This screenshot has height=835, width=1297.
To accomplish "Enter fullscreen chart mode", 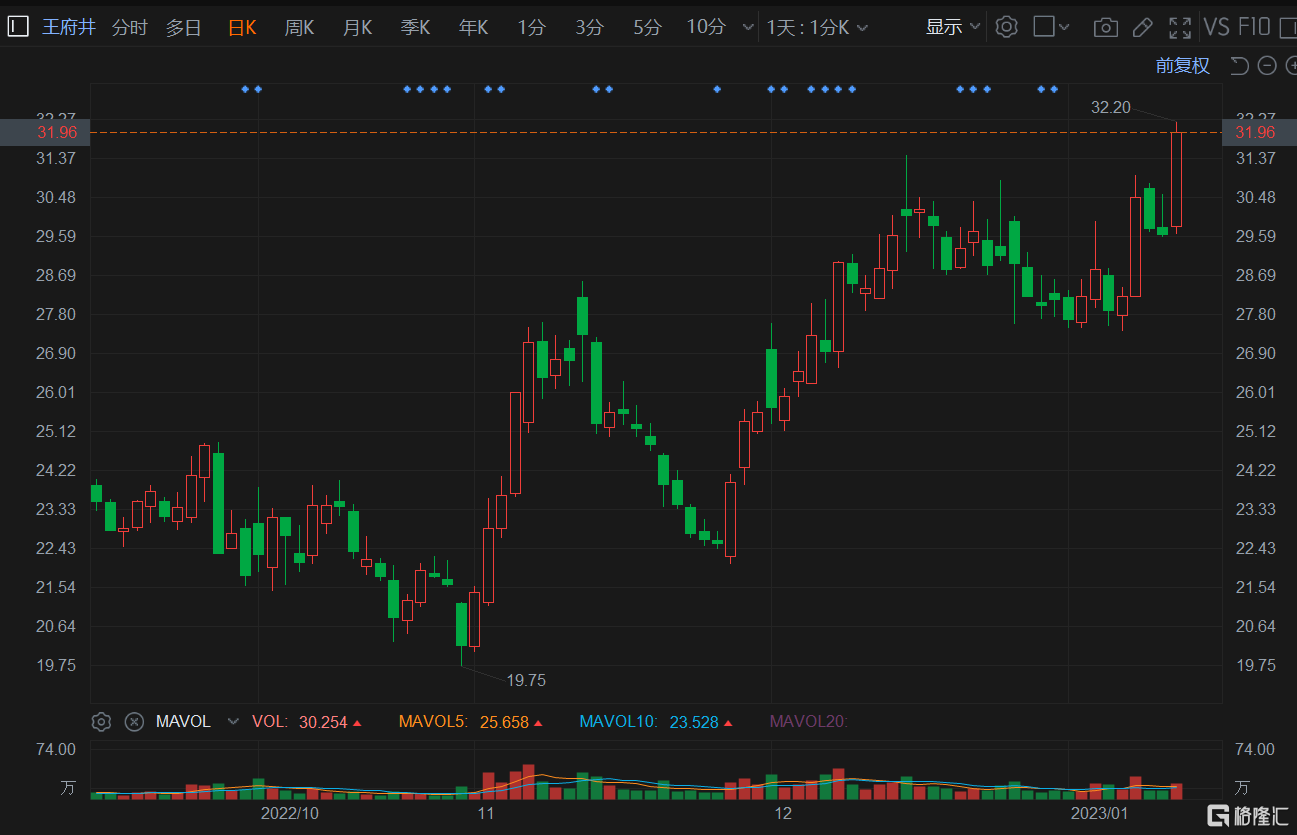I will [1180, 28].
